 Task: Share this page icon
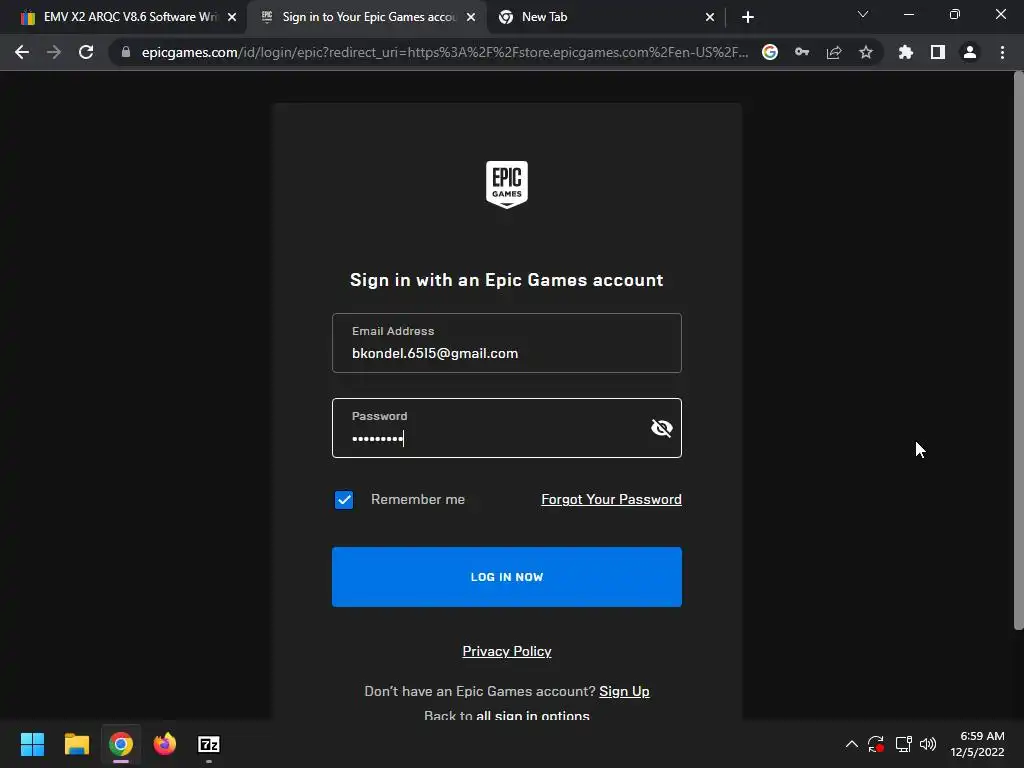[834, 52]
